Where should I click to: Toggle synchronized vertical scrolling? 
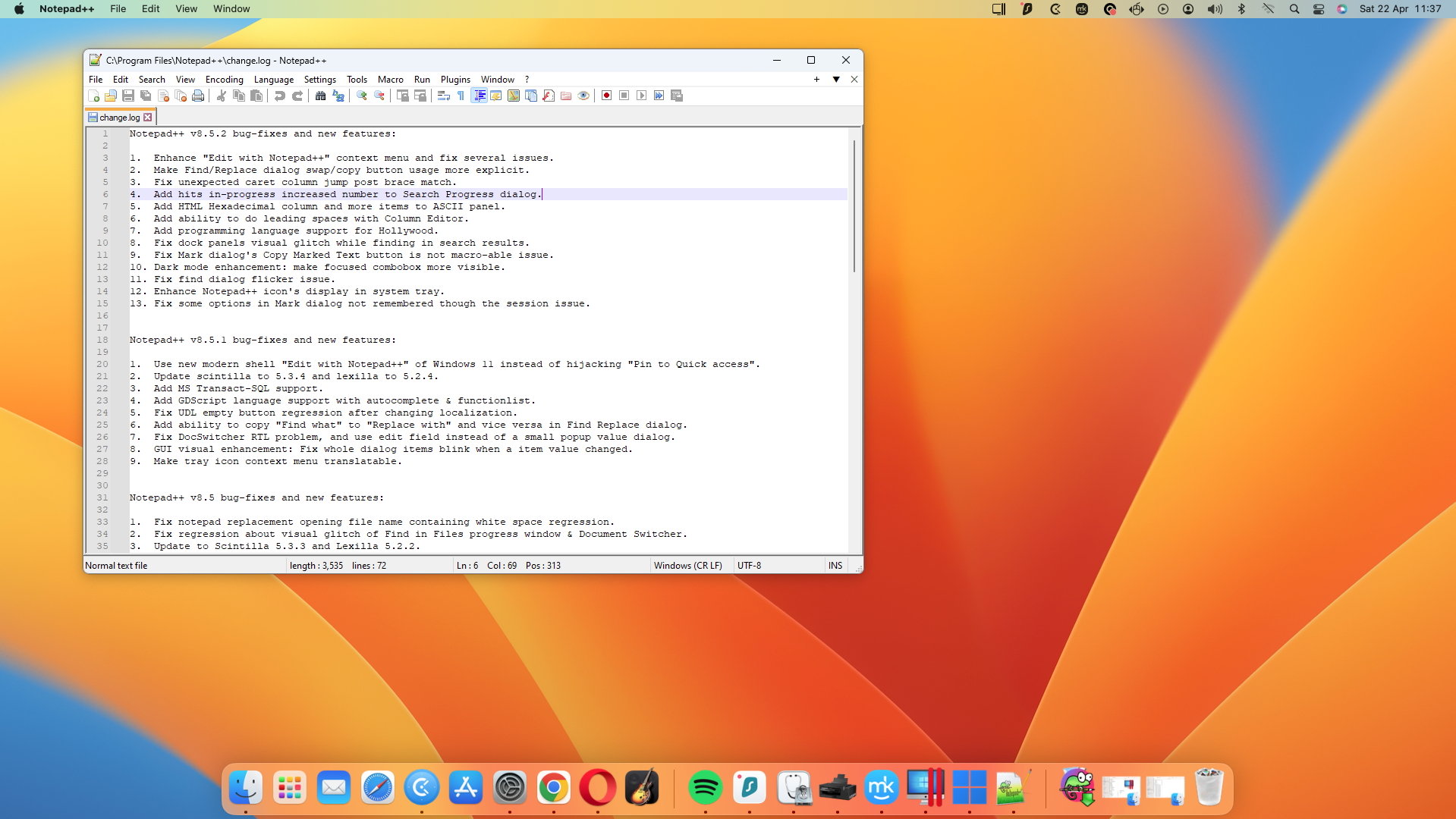pos(403,96)
